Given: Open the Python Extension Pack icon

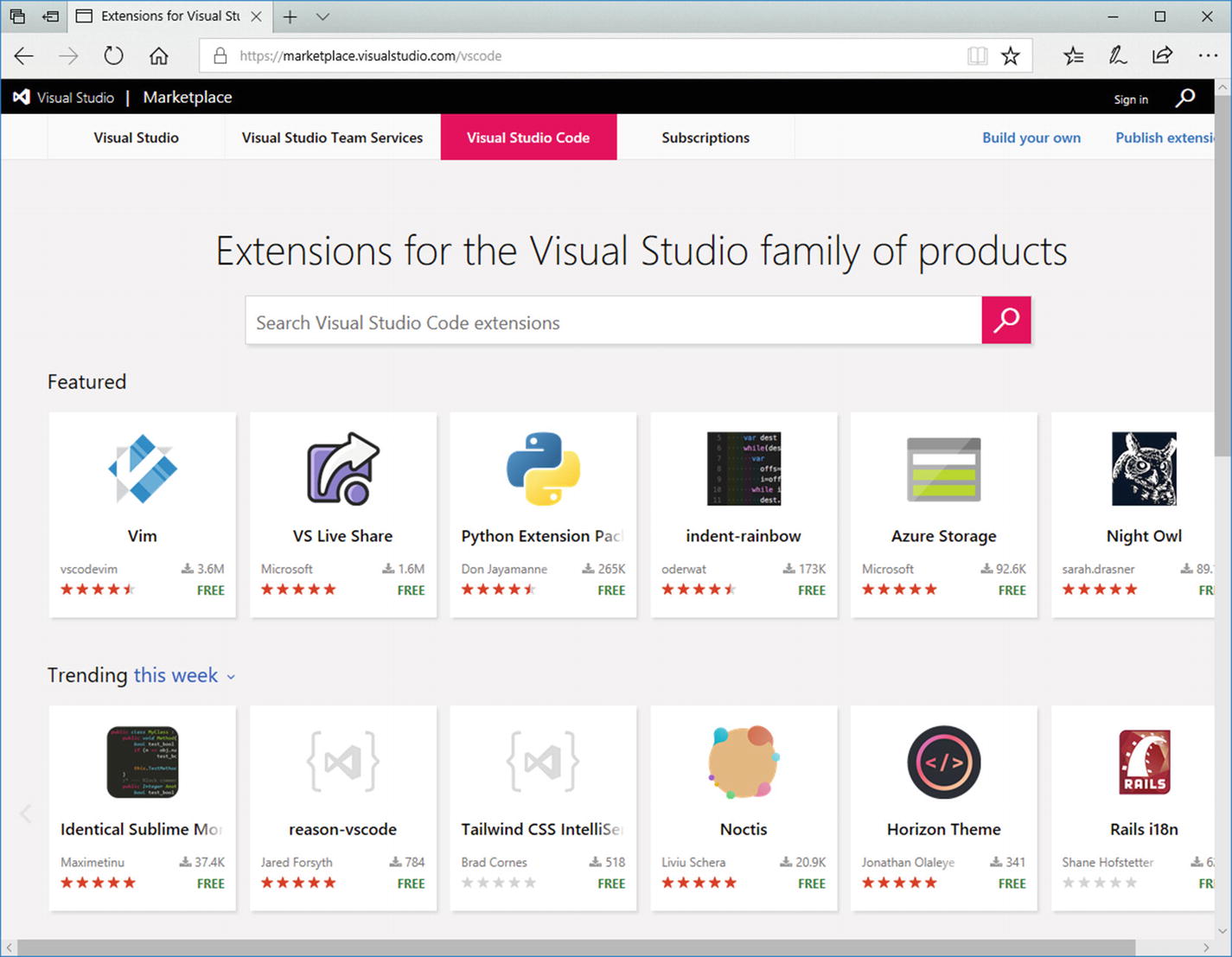Looking at the screenshot, I should (x=543, y=469).
